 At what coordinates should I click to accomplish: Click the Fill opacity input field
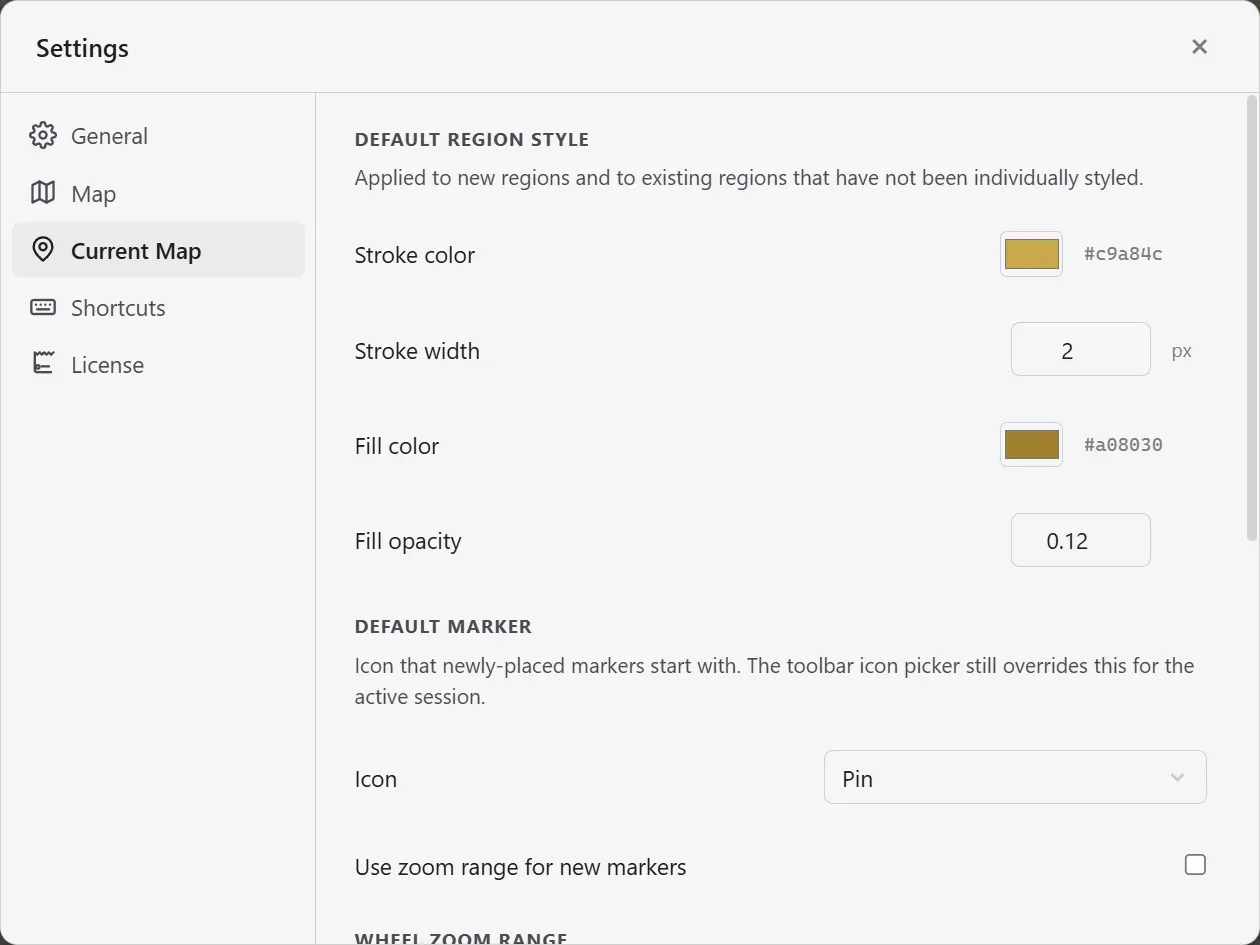[x=1080, y=541]
